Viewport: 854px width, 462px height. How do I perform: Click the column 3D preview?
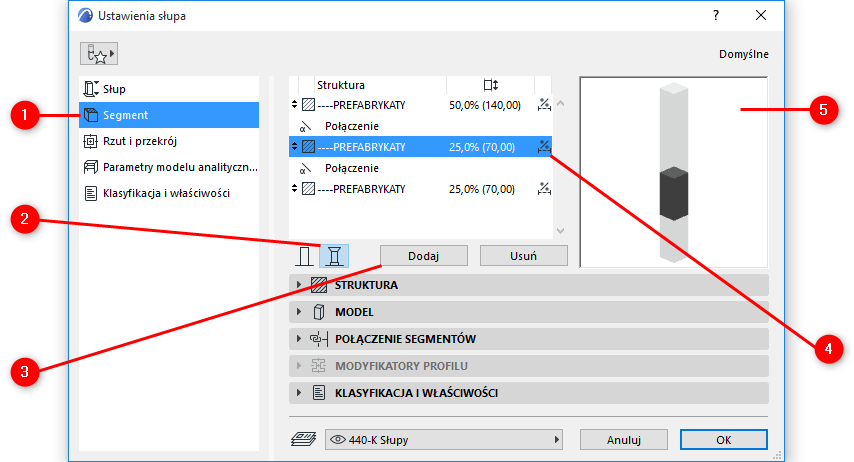pos(674,172)
